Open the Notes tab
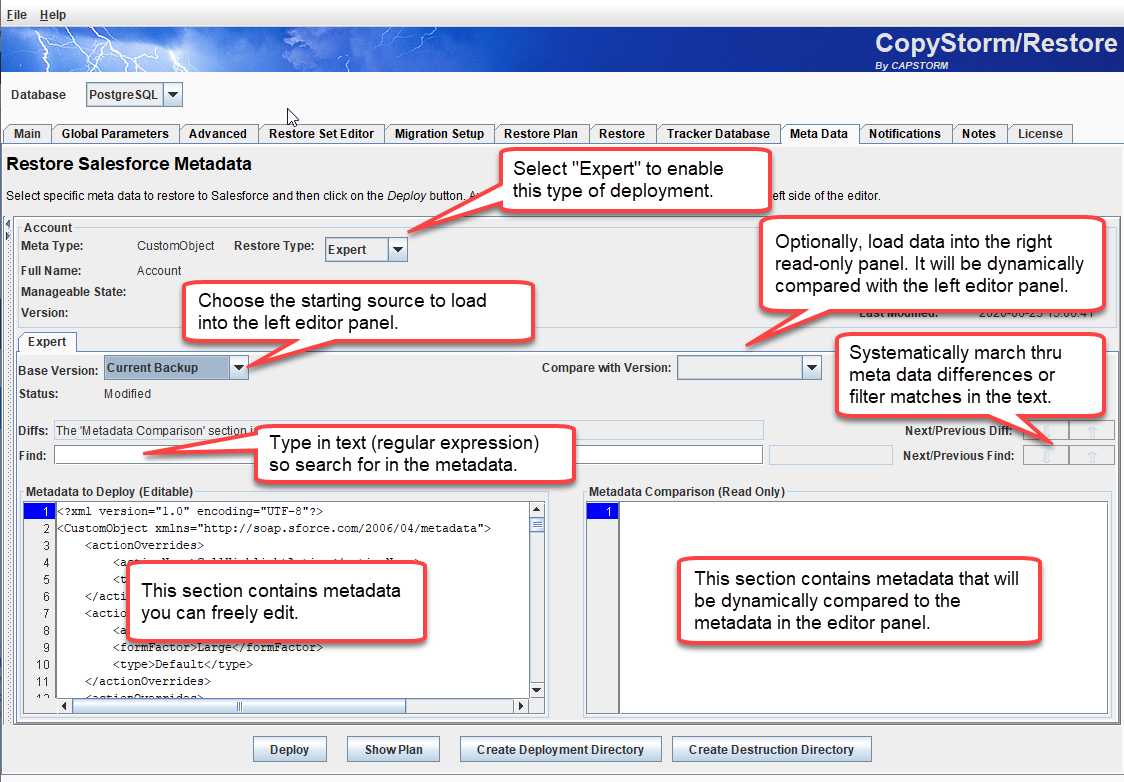The image size is (1124, 782). 978,133
